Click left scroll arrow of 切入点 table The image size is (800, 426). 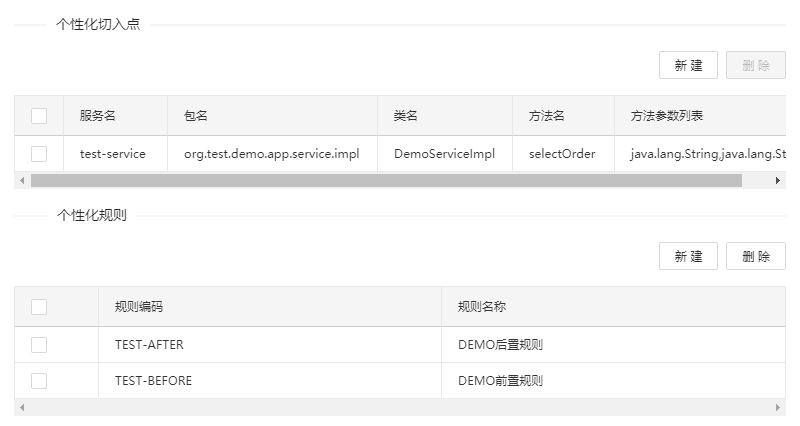point(22,181)
